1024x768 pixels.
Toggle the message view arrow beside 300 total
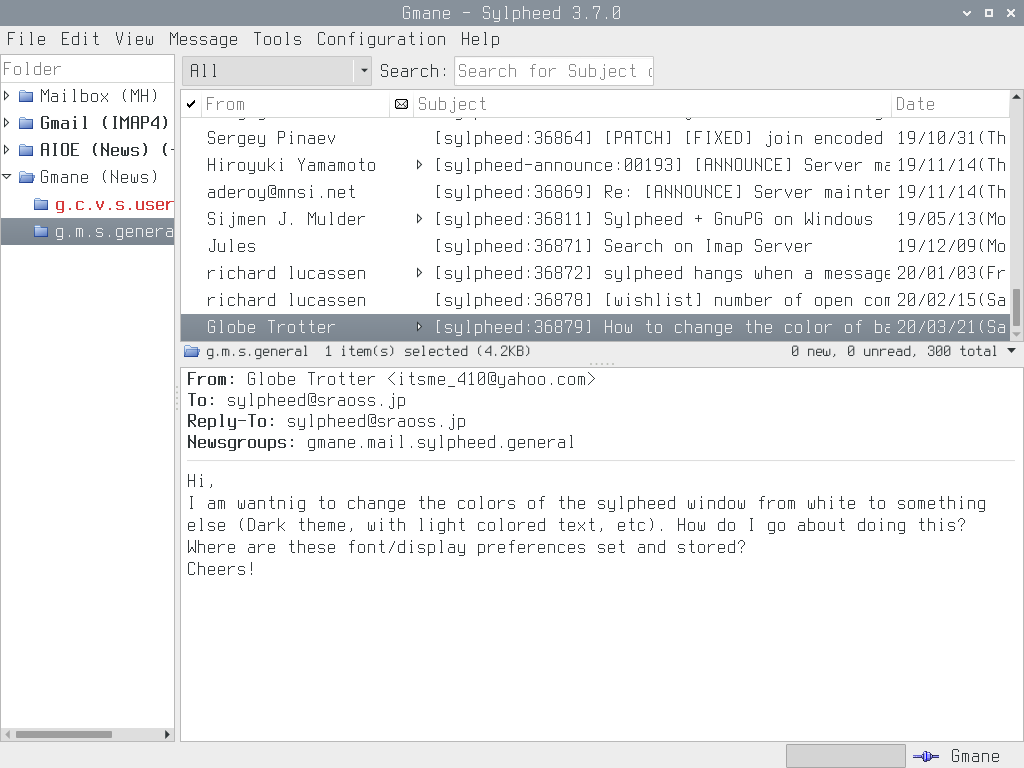pyautogui.click(x=1012, y=351)
